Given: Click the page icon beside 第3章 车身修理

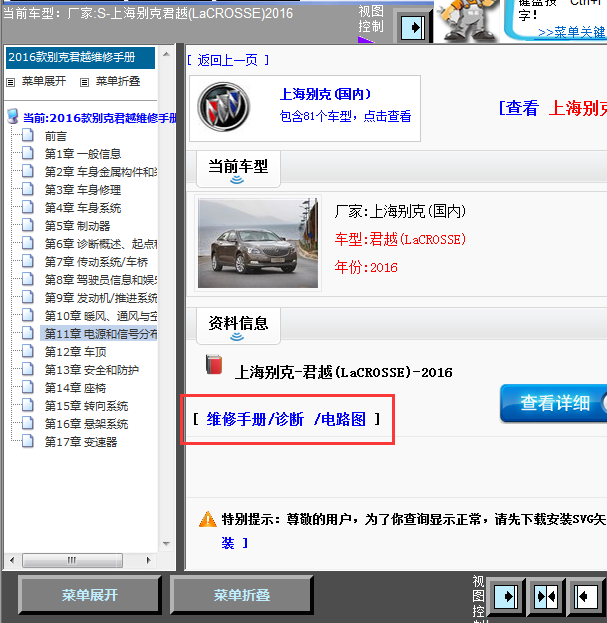Looking at the screenshot, I should pyautogui.click(x=27, y=189).
